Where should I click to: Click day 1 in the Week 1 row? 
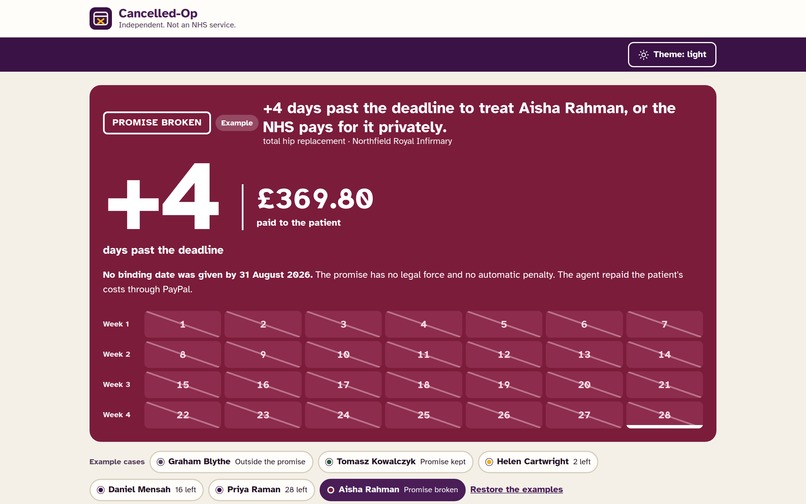tap(182, 324)
